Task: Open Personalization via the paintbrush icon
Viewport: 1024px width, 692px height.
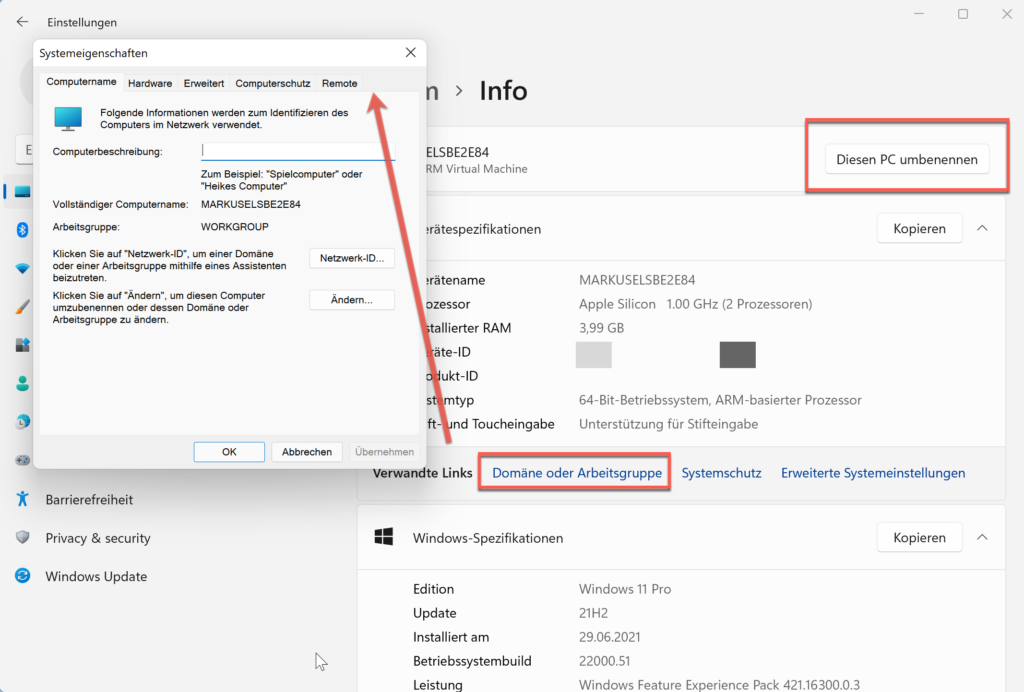Action: pyautogui.click(x=22, y=307)
